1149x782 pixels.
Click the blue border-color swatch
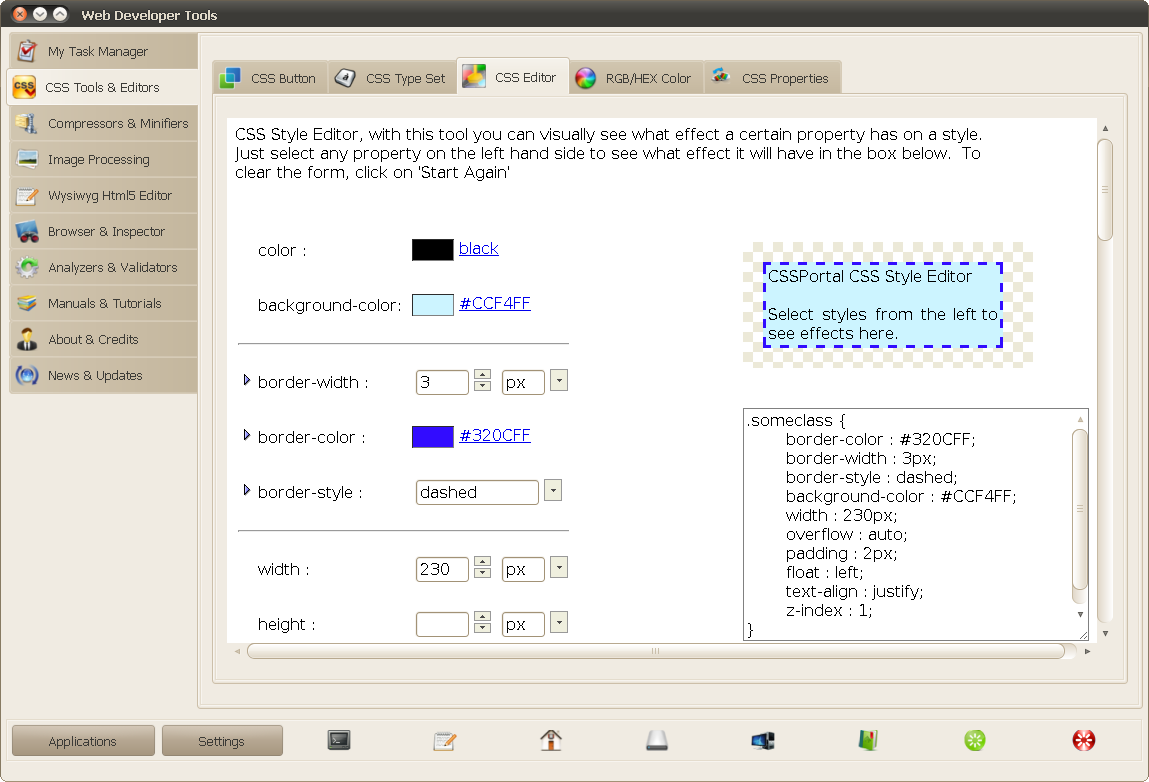point(432,437)
